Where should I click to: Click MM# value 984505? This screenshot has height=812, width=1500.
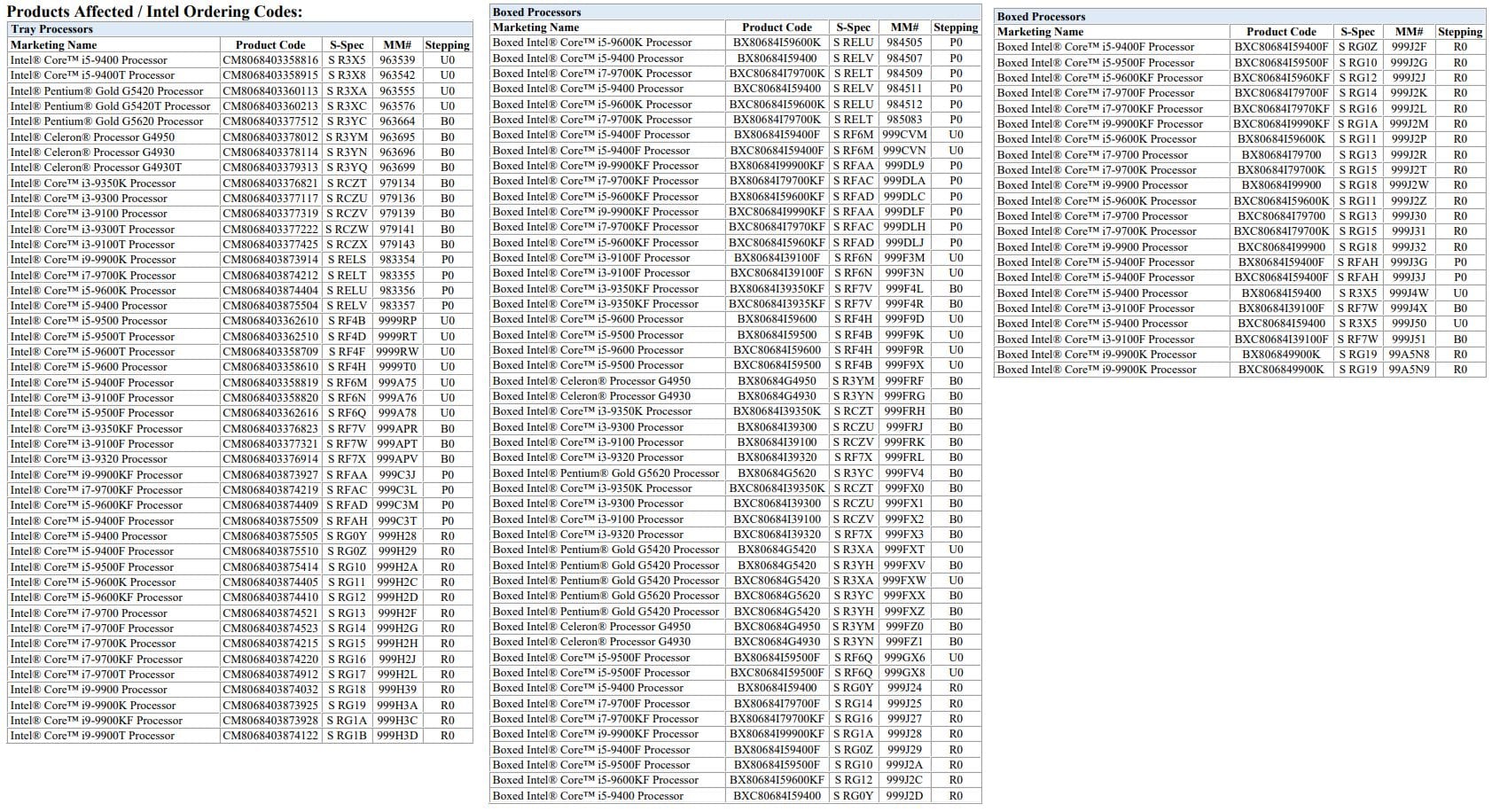coord(904,43)
